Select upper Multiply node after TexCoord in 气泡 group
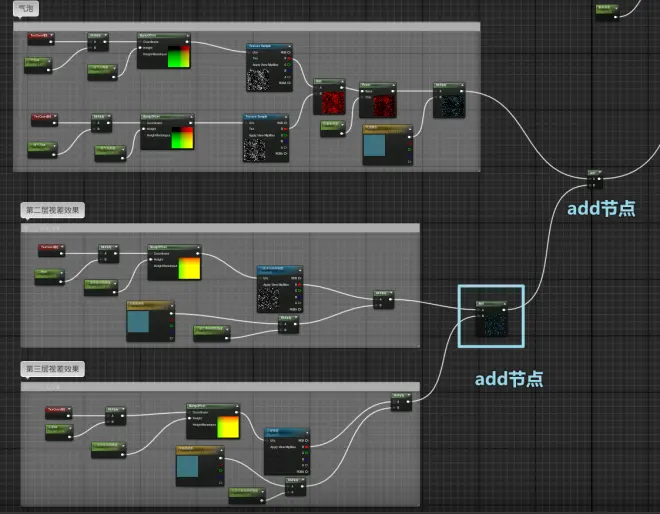660x514 pixels. point(98,42)
